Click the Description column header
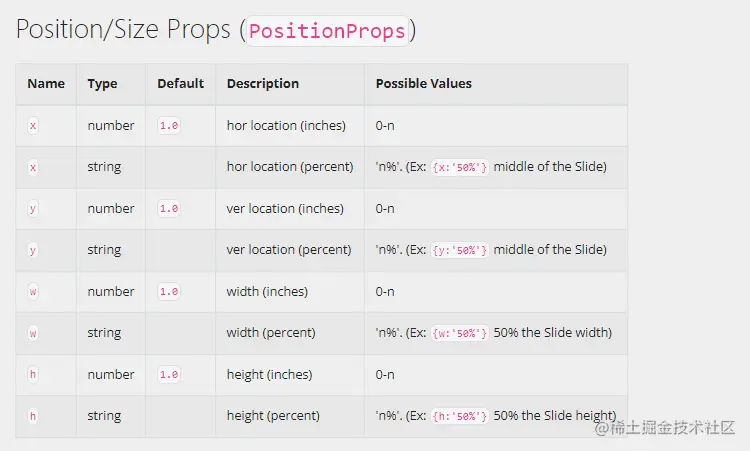The height and width of the screenshot is (451, 750). [263, 84]
